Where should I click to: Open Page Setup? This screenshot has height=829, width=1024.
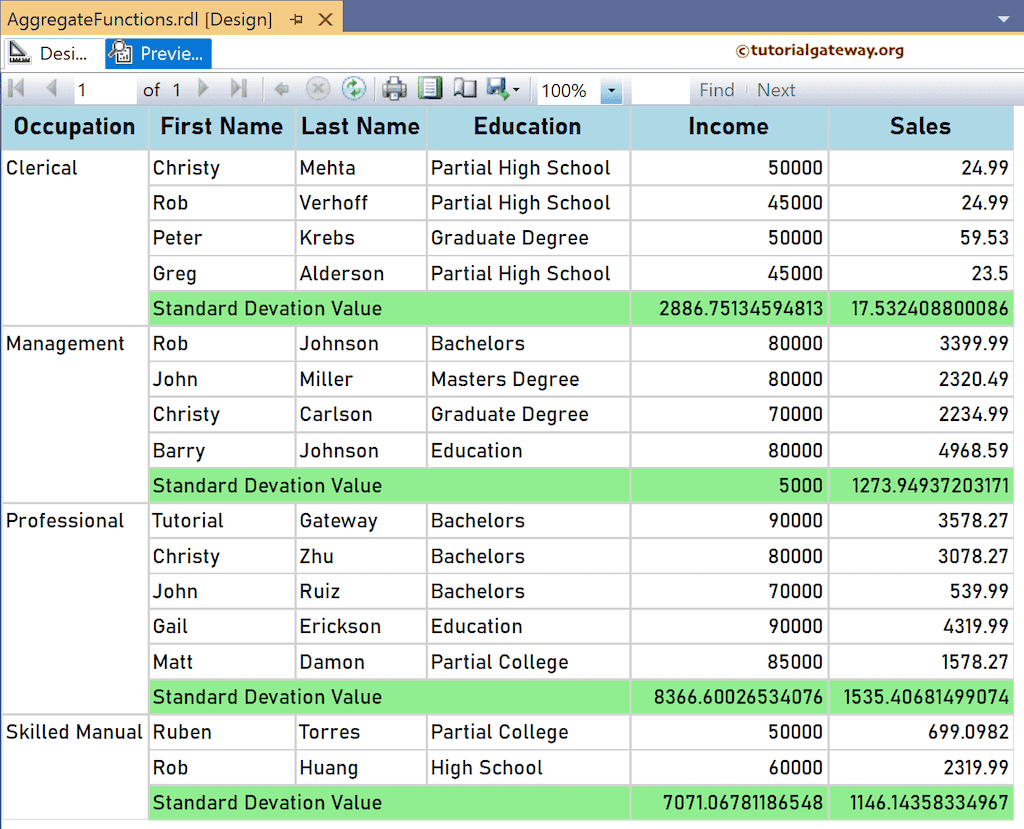(464, 89)
